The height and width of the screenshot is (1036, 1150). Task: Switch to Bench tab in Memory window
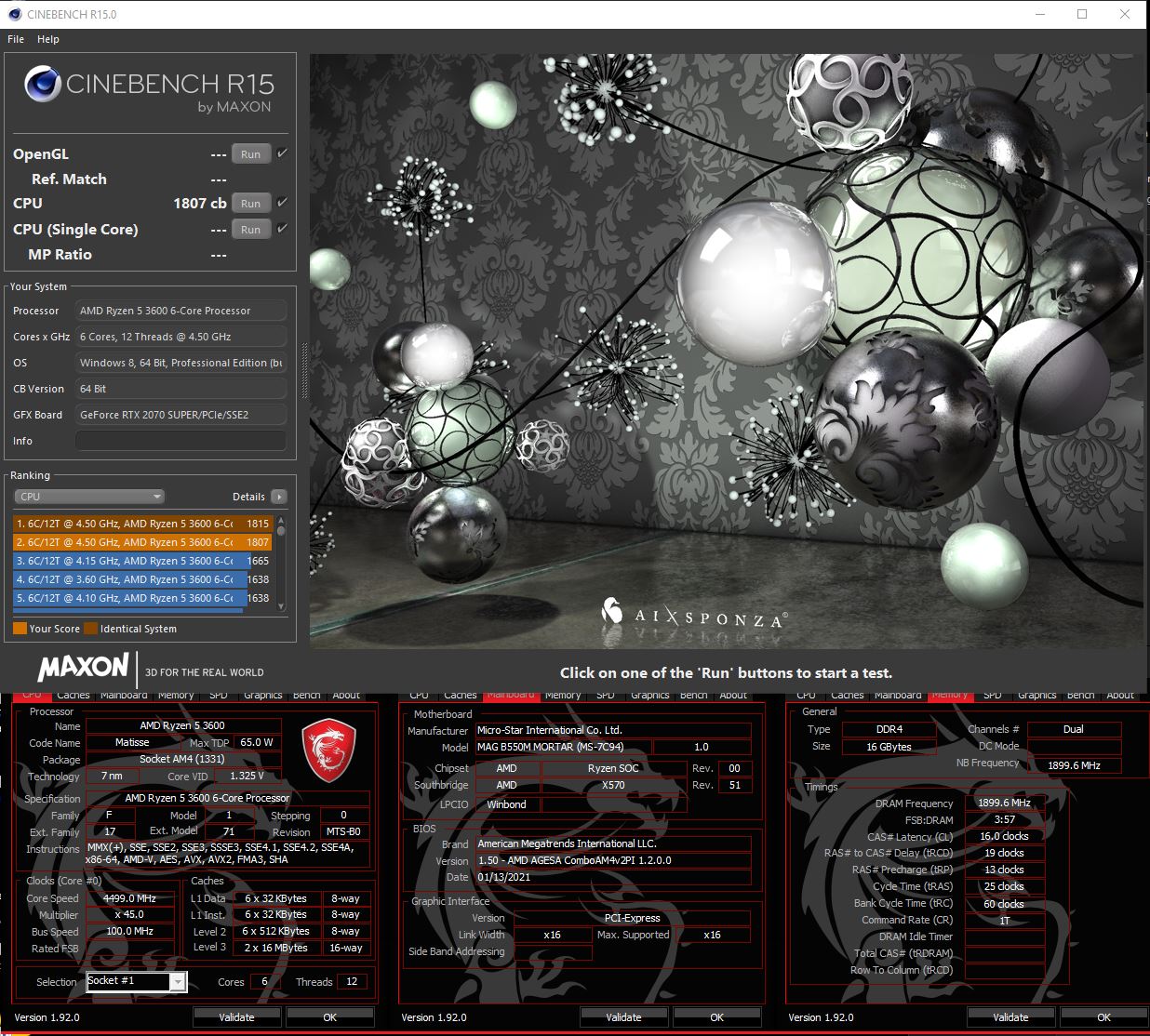click(x=1080, y=696)
